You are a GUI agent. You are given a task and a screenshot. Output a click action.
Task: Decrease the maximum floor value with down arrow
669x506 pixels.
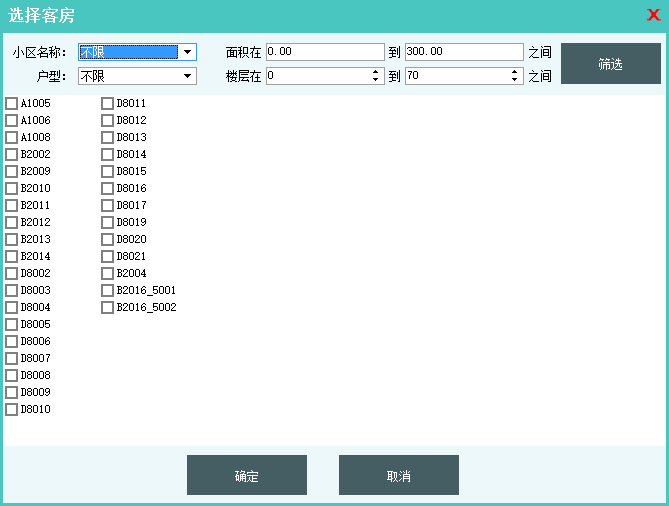[x=516, y=80]
